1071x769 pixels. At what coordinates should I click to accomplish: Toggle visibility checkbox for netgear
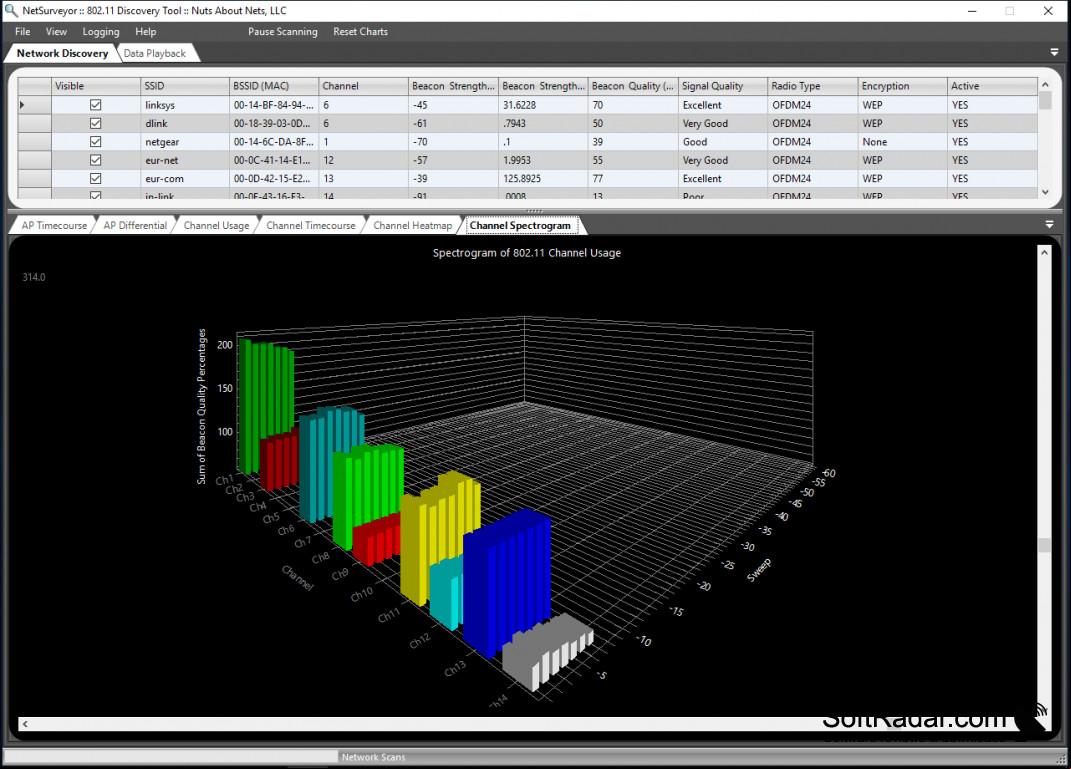pyautogui.click(x=96, y=141)
